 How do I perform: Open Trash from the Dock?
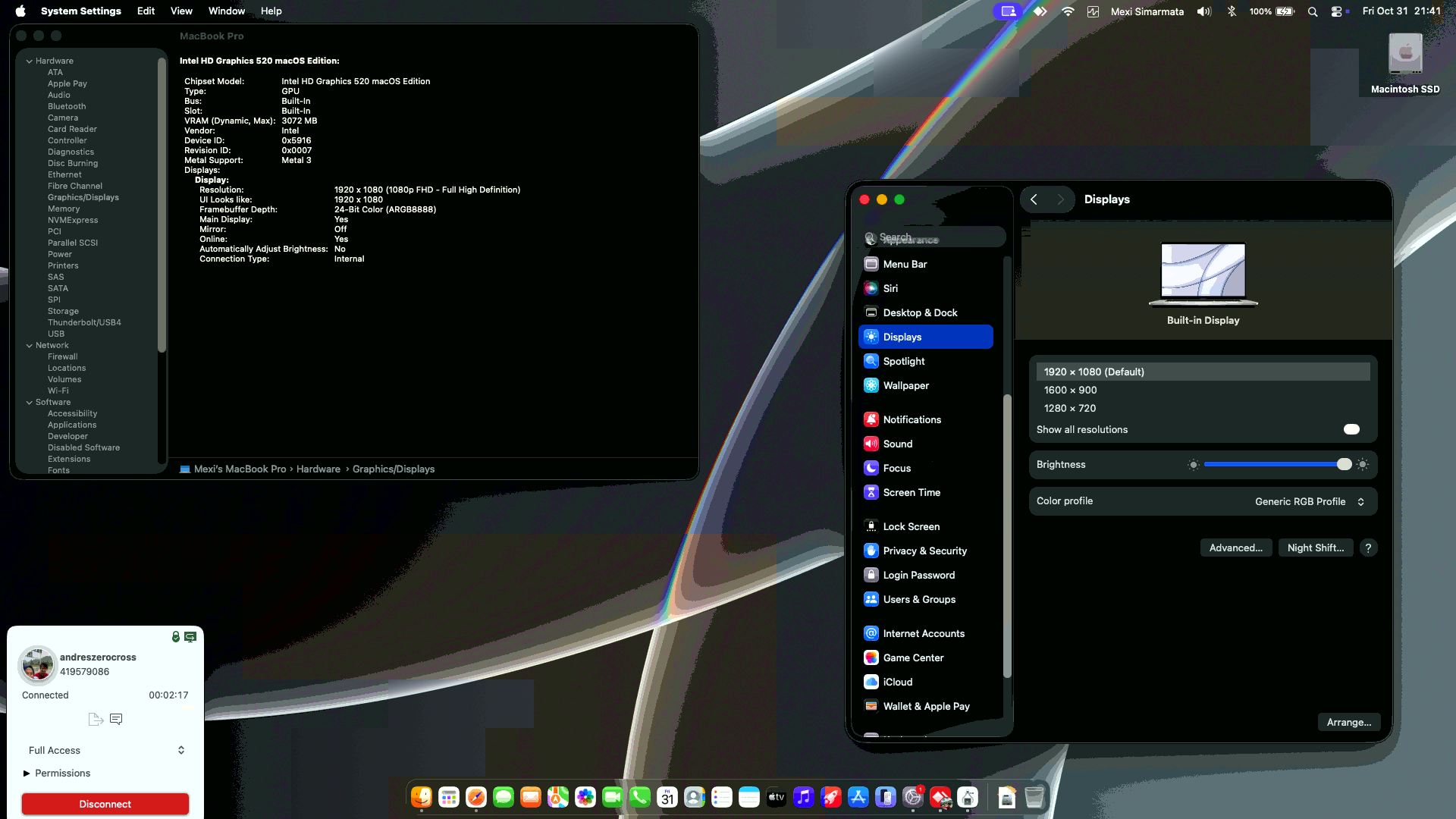click(1034, 797)
